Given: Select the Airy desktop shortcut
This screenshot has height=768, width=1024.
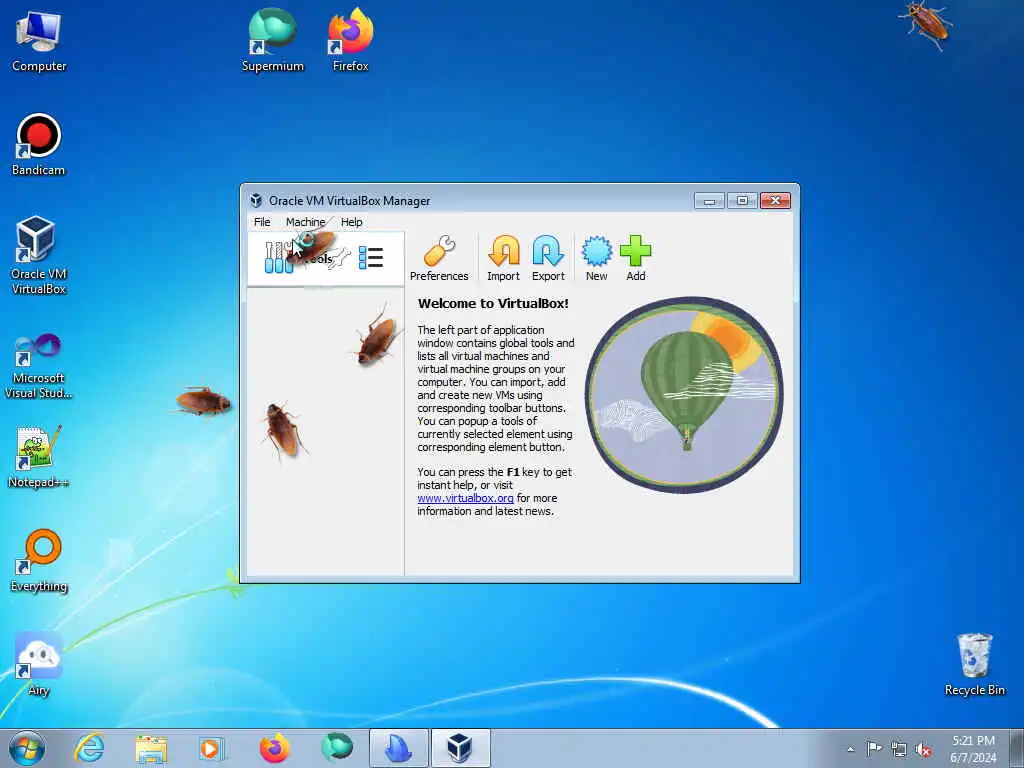Looking at the screenshot, I should coord(39,665).
